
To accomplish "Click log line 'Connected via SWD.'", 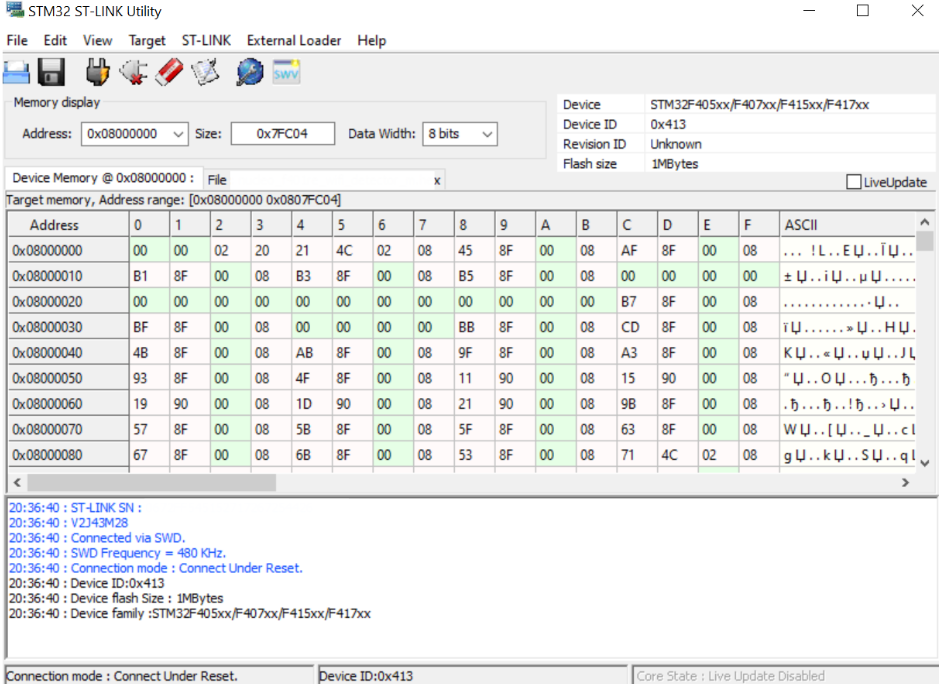I will tap(97, 538).
